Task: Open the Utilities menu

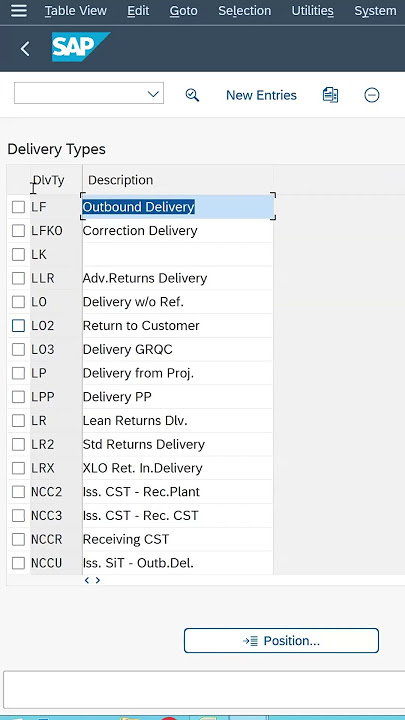Action: click(x=312, y=11)
